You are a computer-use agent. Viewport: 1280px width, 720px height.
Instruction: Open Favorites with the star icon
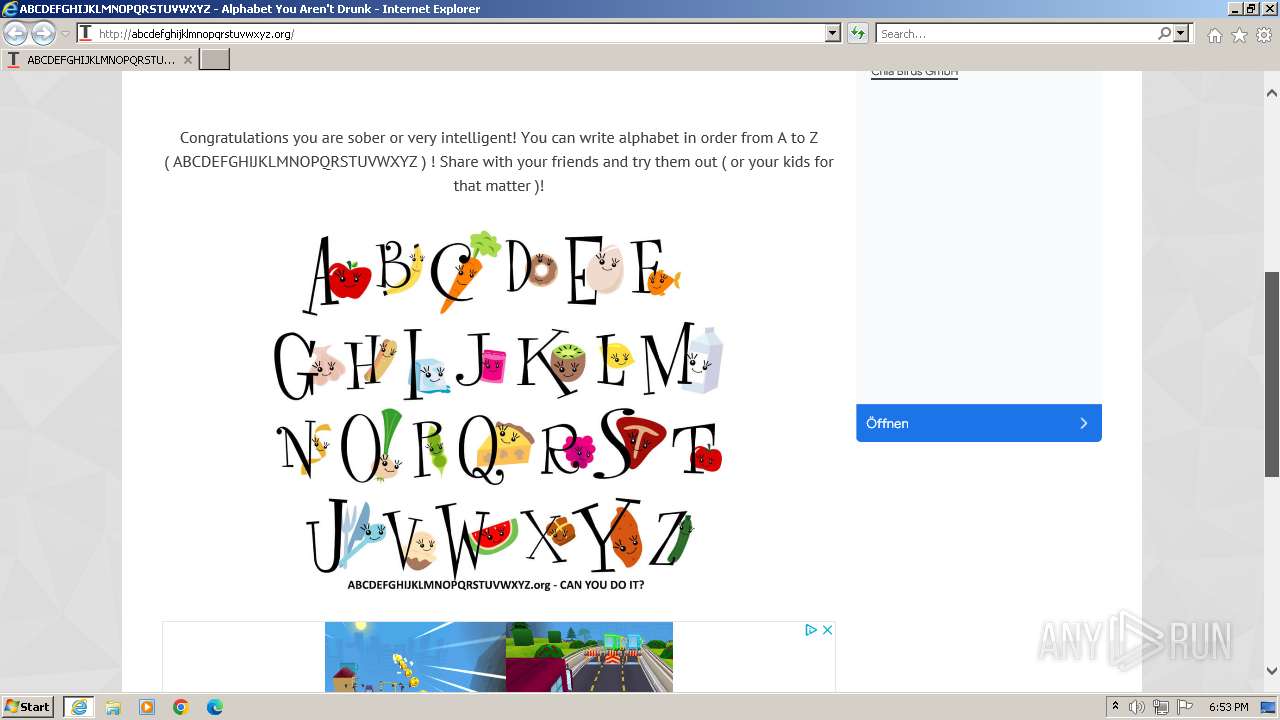(1239, 35)
